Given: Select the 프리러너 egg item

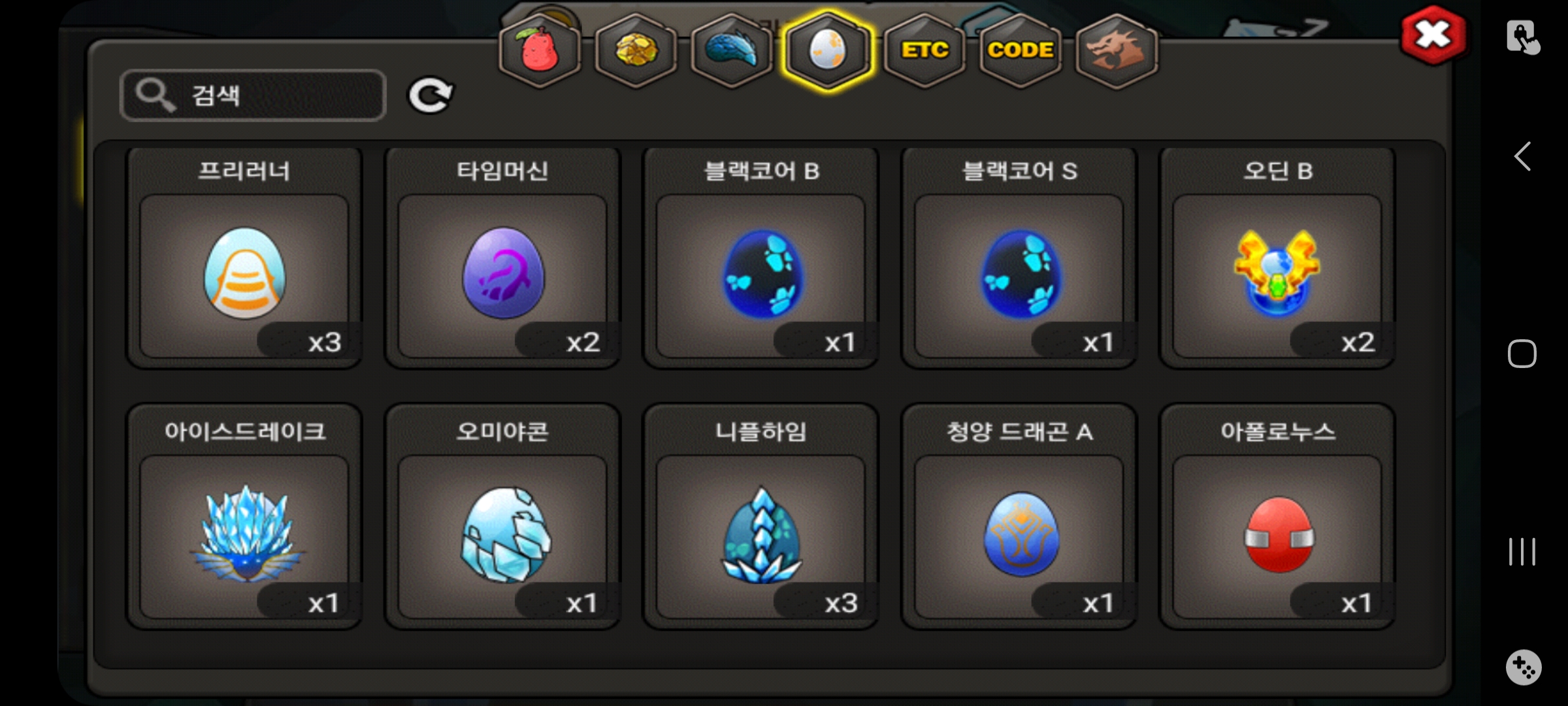Looking at the screenshot, I should pyautogui.click(x=244, y=258).
